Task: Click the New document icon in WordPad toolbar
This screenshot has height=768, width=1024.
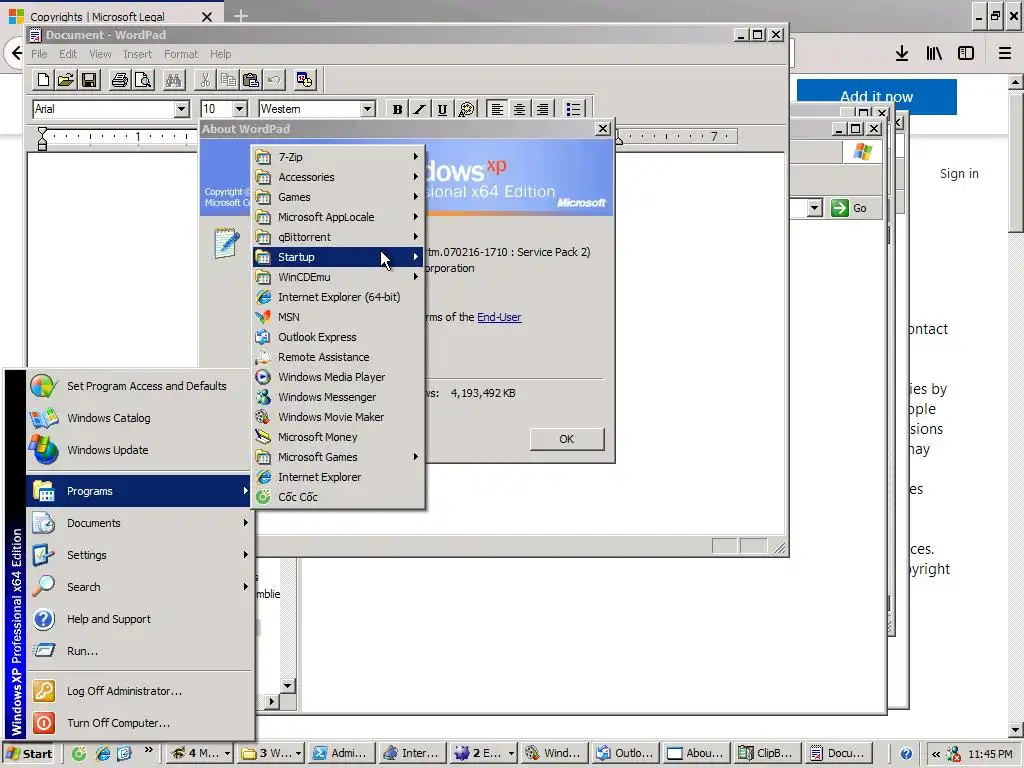Action: [x=43, y=80]
